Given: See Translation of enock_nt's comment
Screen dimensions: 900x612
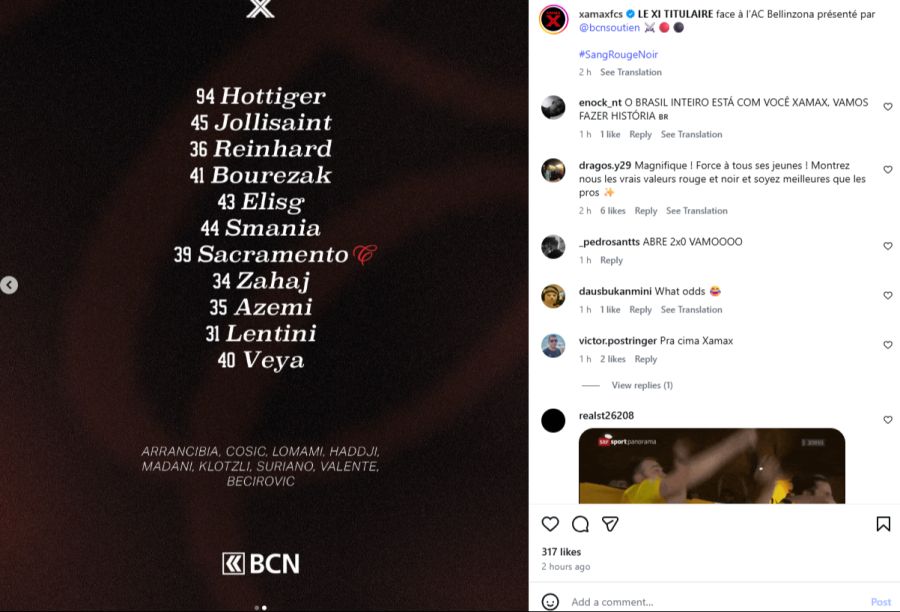Looking at the screenshot, I should [691, 134].
